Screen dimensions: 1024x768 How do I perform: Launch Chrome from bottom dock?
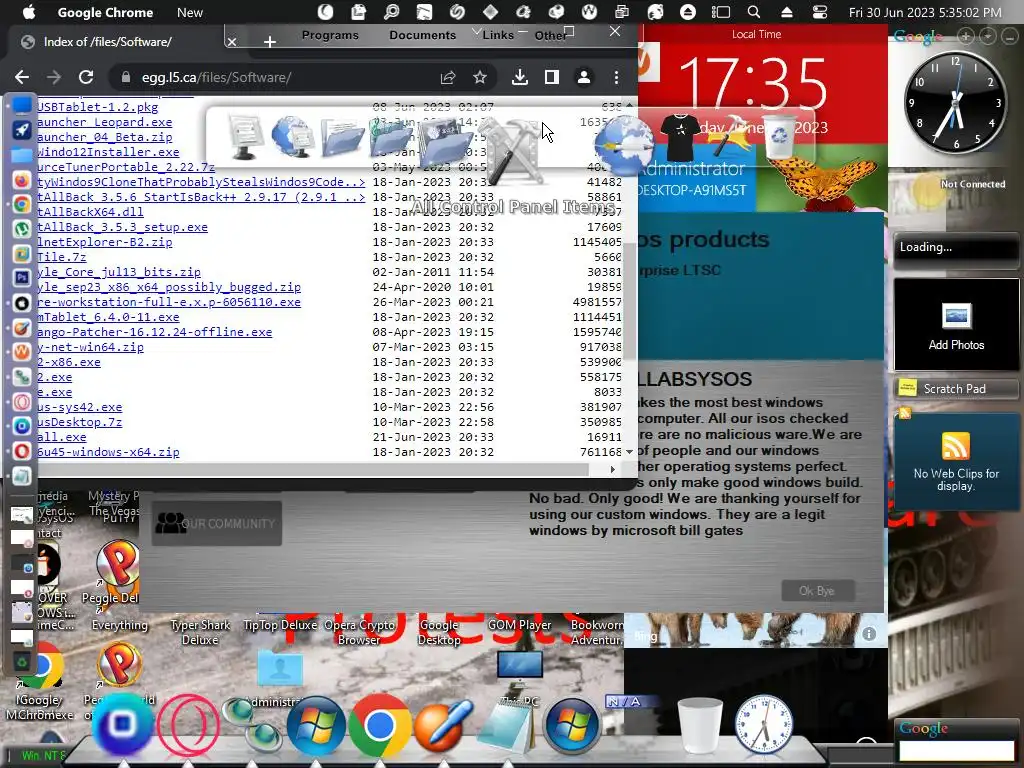[x=379, y=725]
